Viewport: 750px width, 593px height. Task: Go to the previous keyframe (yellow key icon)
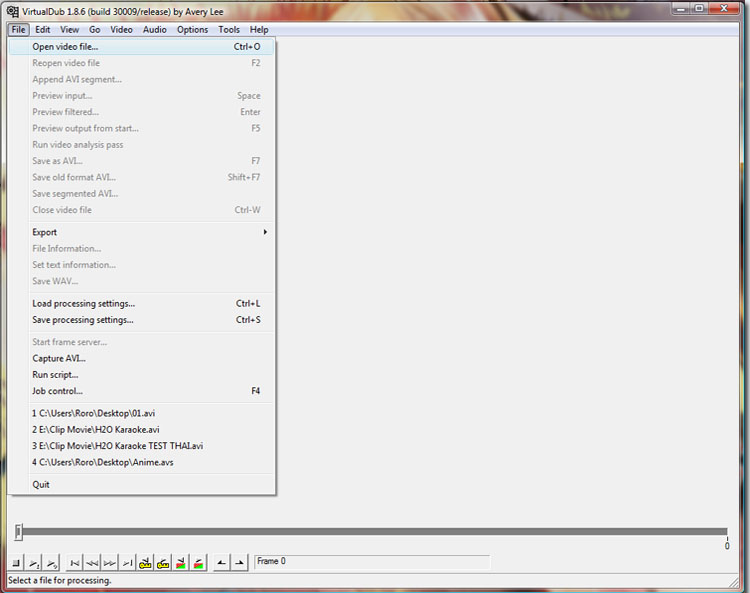tap(145, 563)
